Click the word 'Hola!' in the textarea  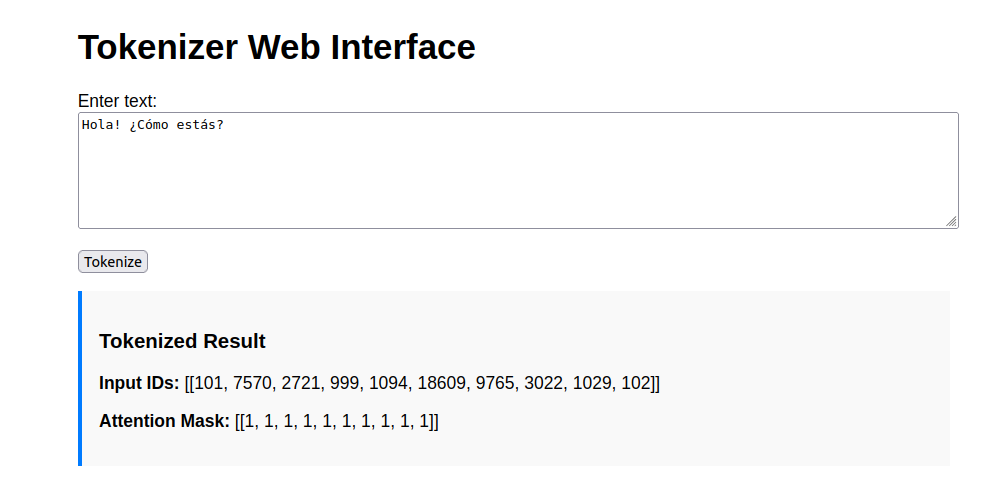coord(101,125)
